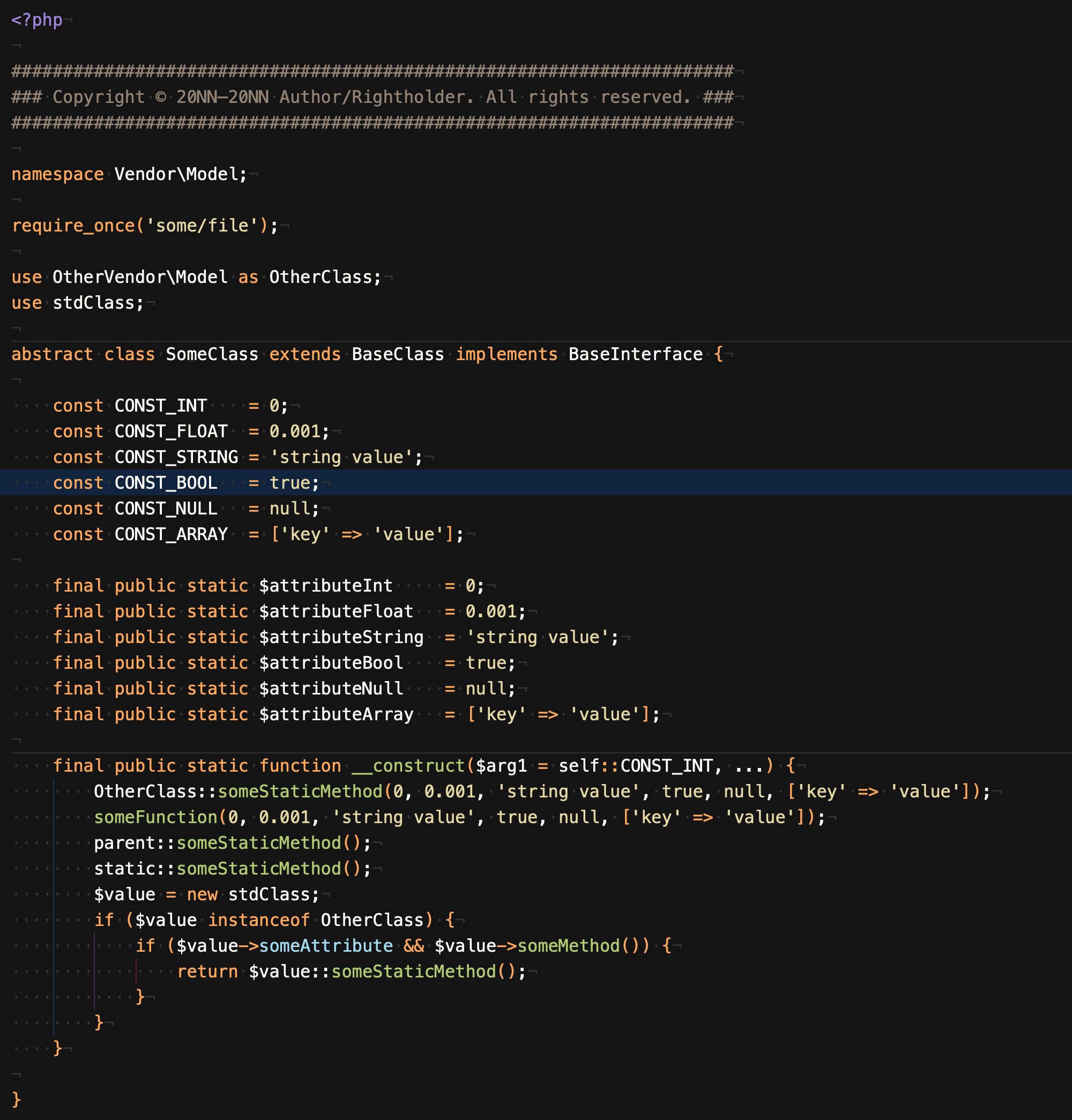Viewport: 1072px width, 1120px height.
Task: Click the $attributeString variable
Action: [341, 637]
